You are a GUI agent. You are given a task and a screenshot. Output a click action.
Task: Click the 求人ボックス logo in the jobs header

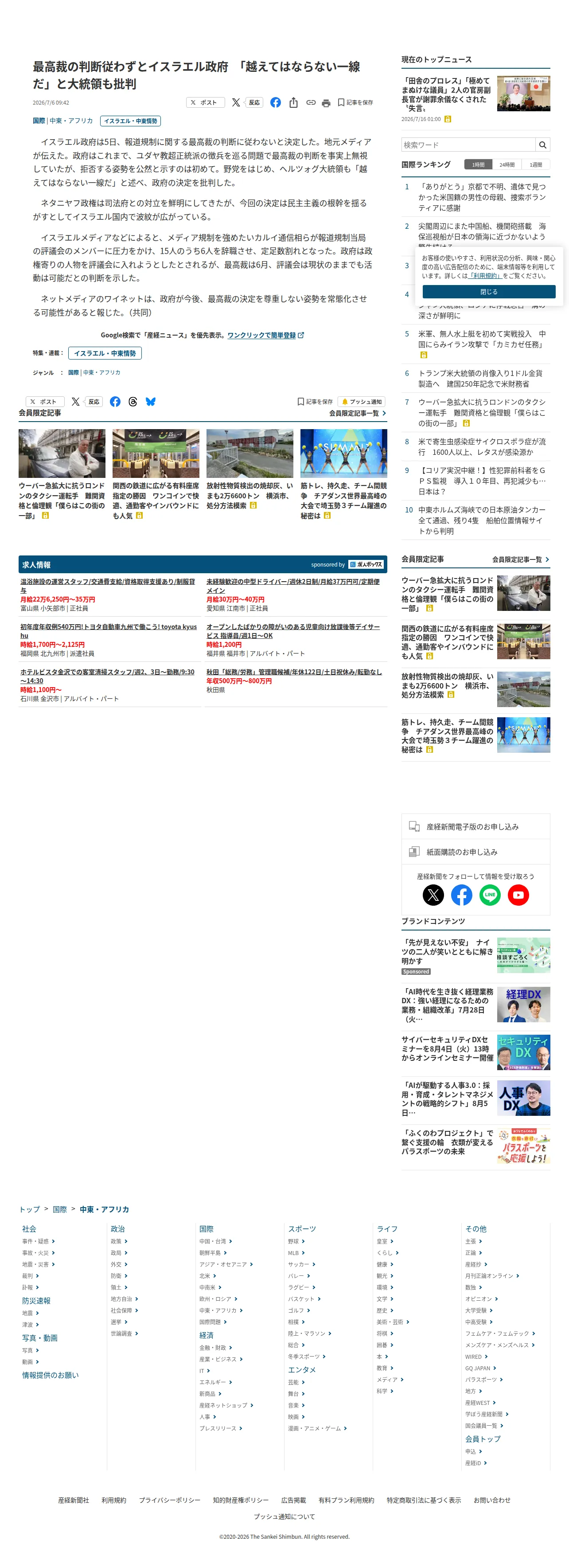[366, 565]
